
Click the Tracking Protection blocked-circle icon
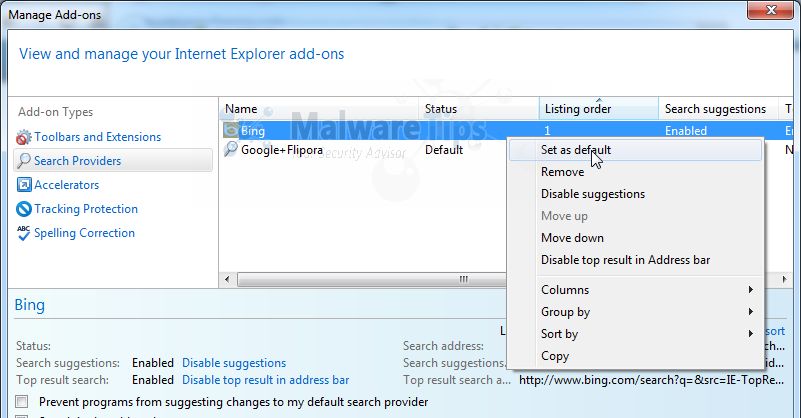23,208
